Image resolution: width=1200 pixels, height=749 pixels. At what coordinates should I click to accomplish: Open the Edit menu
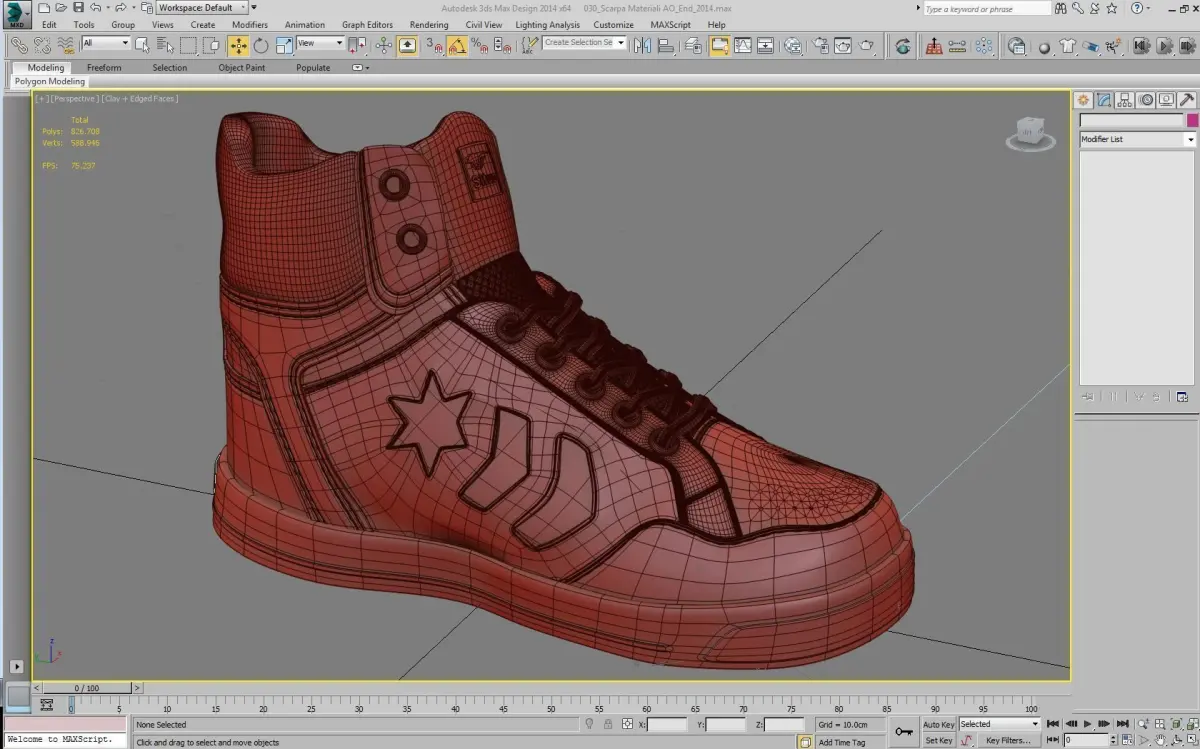49,25
